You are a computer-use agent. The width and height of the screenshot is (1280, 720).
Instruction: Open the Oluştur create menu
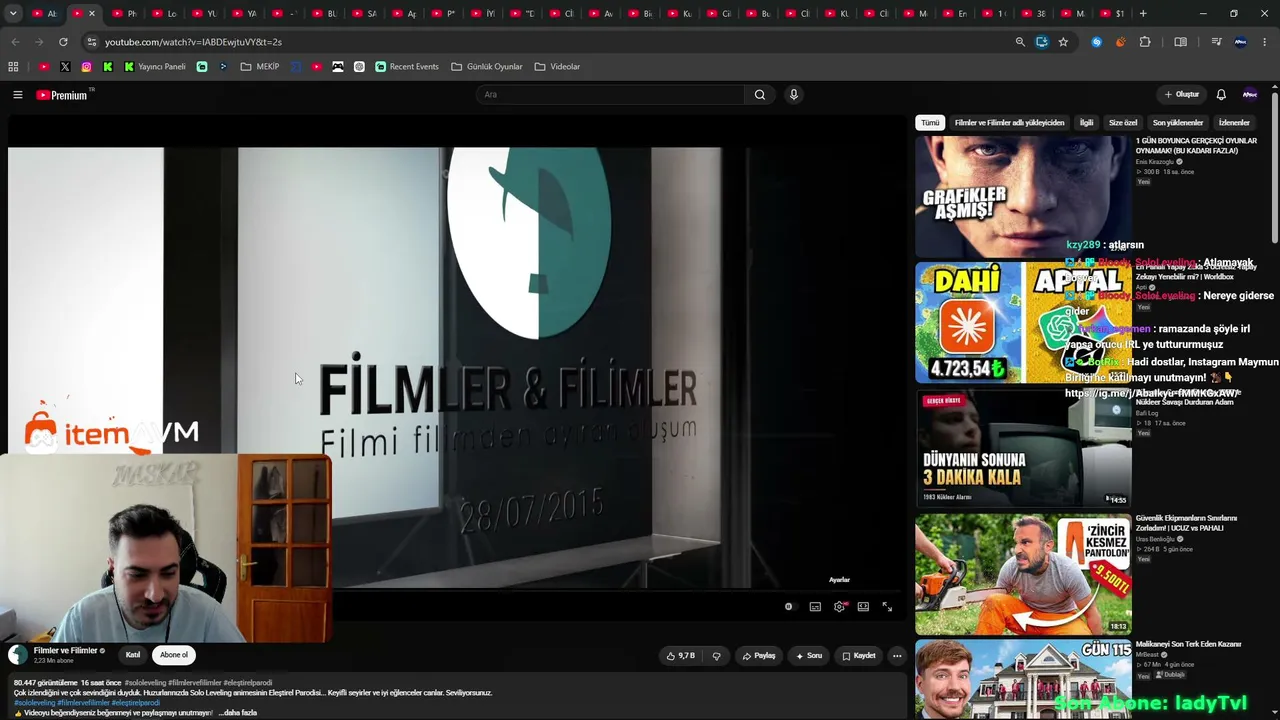(x=1182, y=95)
